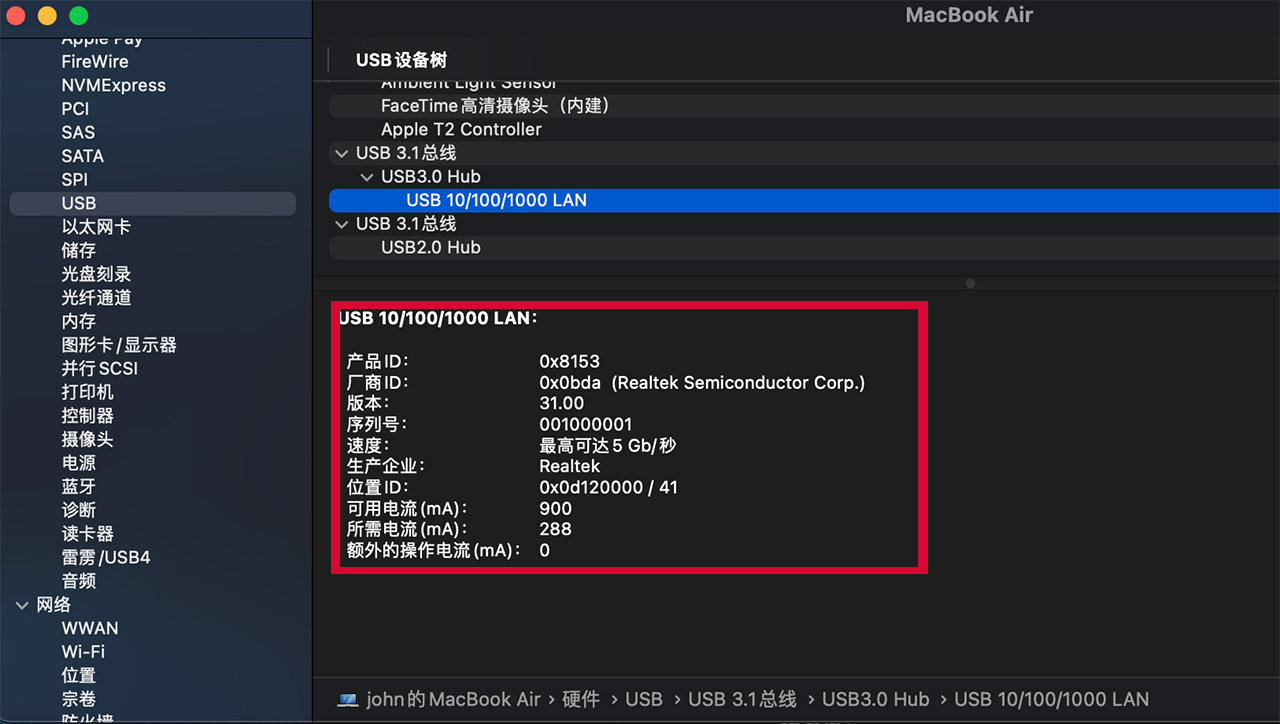The height and width of the screenshot is (724, 1280).
Task: Collapse the first USB 3.1总线 tree node
Action: 341,153
